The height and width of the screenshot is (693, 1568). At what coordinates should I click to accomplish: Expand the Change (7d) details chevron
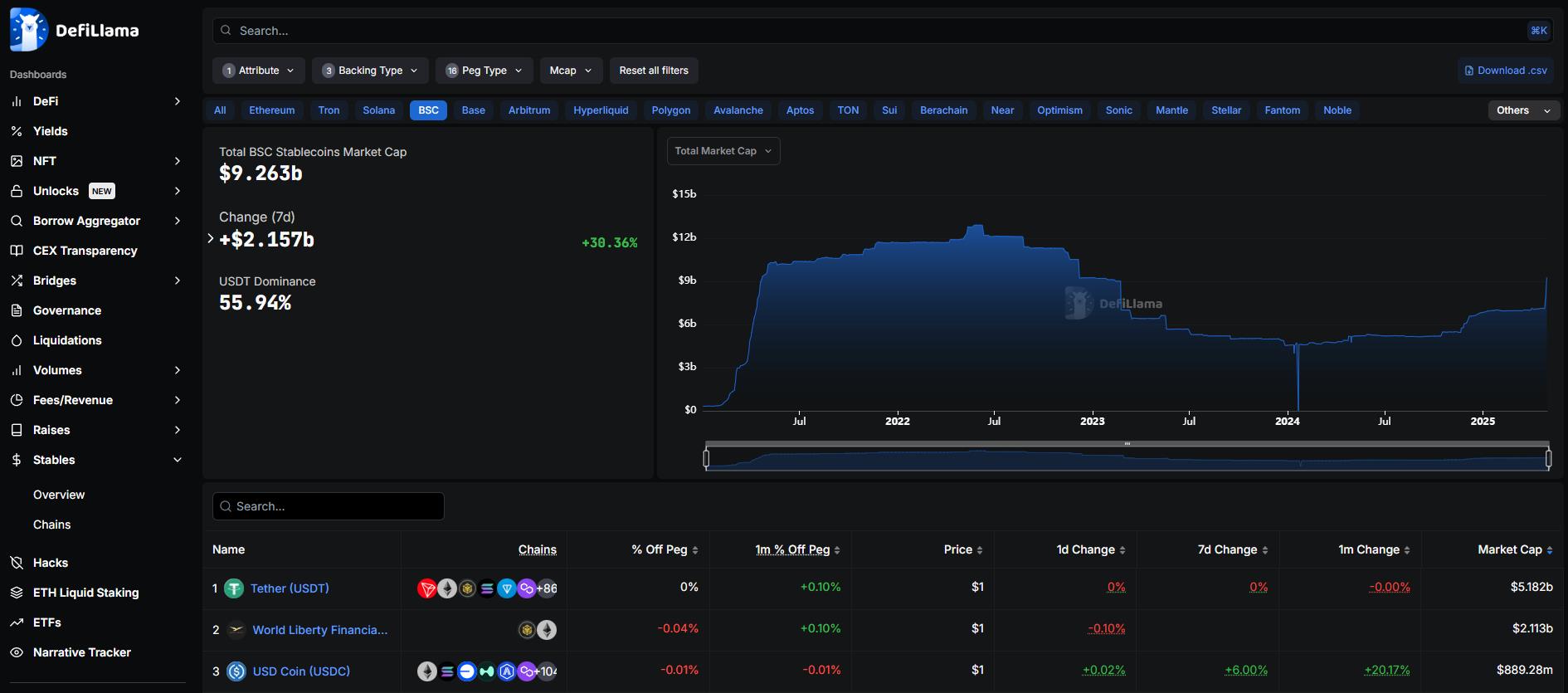pyautogui.click(x=210, y=239)
